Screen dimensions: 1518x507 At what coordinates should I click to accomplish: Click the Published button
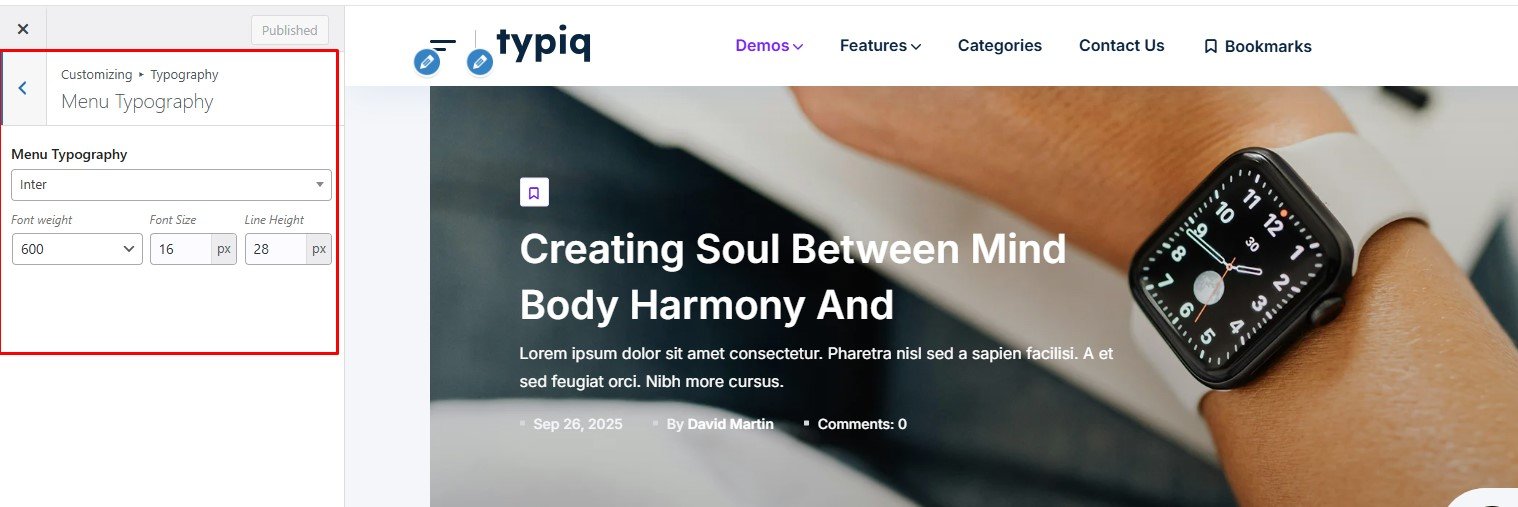tap(289, 30)
